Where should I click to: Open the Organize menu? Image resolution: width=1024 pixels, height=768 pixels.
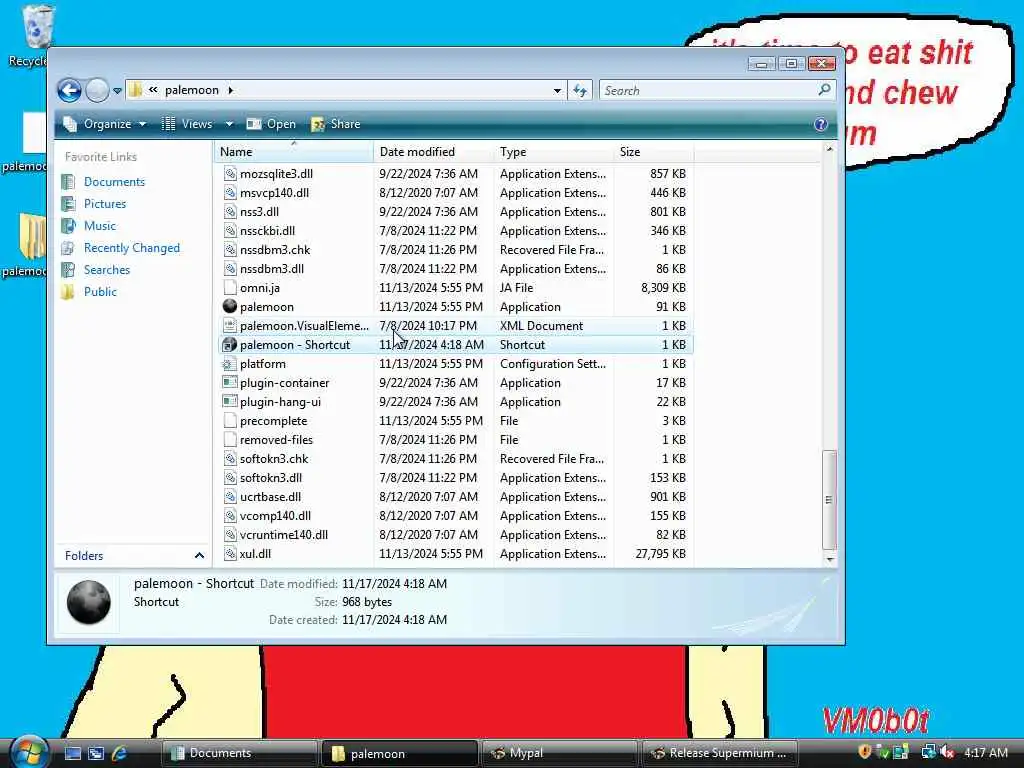click(x=104, y=124)
